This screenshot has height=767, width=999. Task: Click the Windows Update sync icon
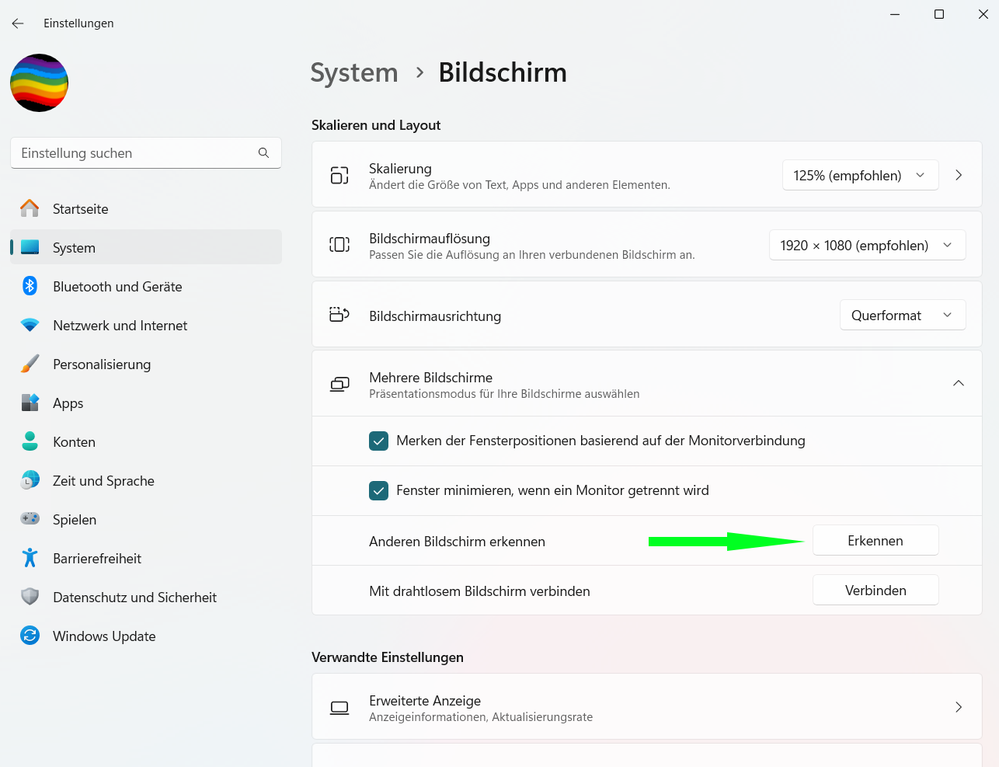pos(30,636)
